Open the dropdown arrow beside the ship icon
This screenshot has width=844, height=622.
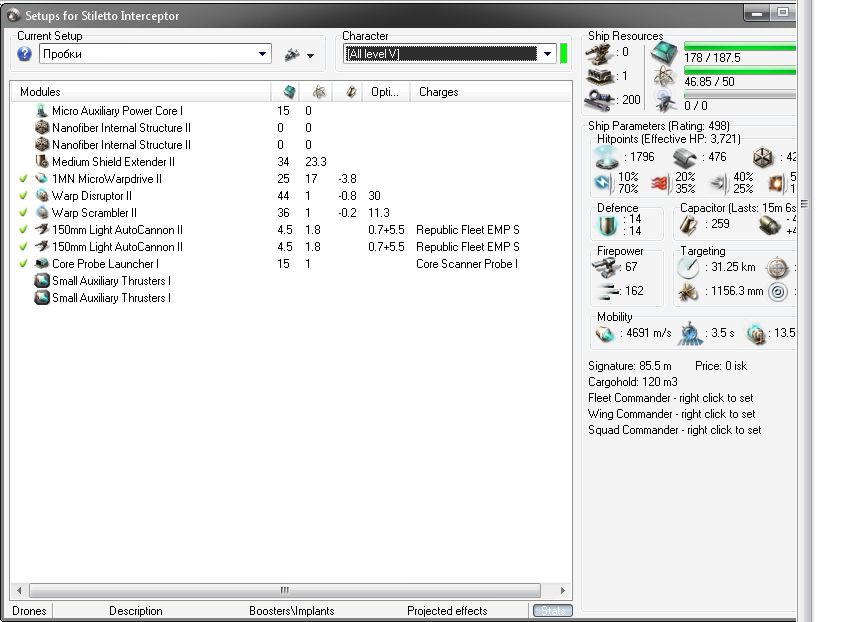[311, 55]
